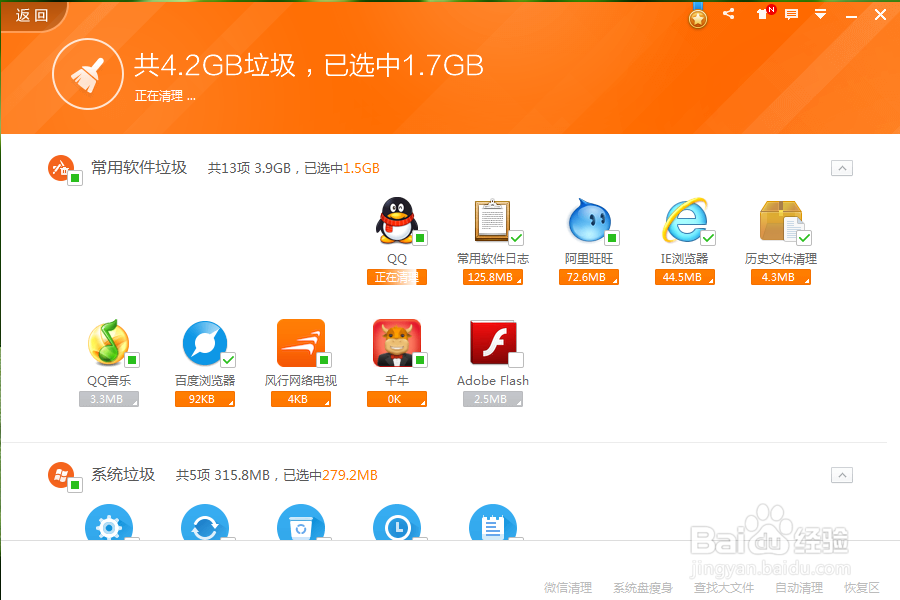The height and width of the screenshot is (600, 900).
Task: Click the broom cleaning icon
Action: pyautogui.click(x=88, y=74)
